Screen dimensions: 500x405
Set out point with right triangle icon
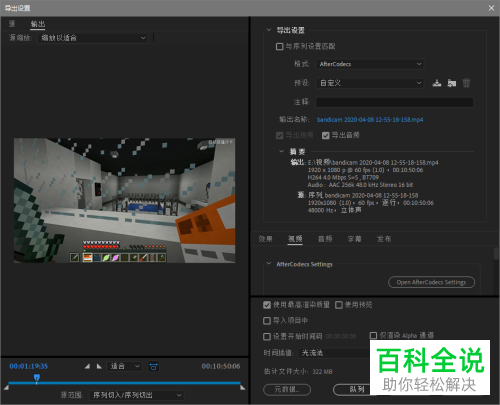99,366
